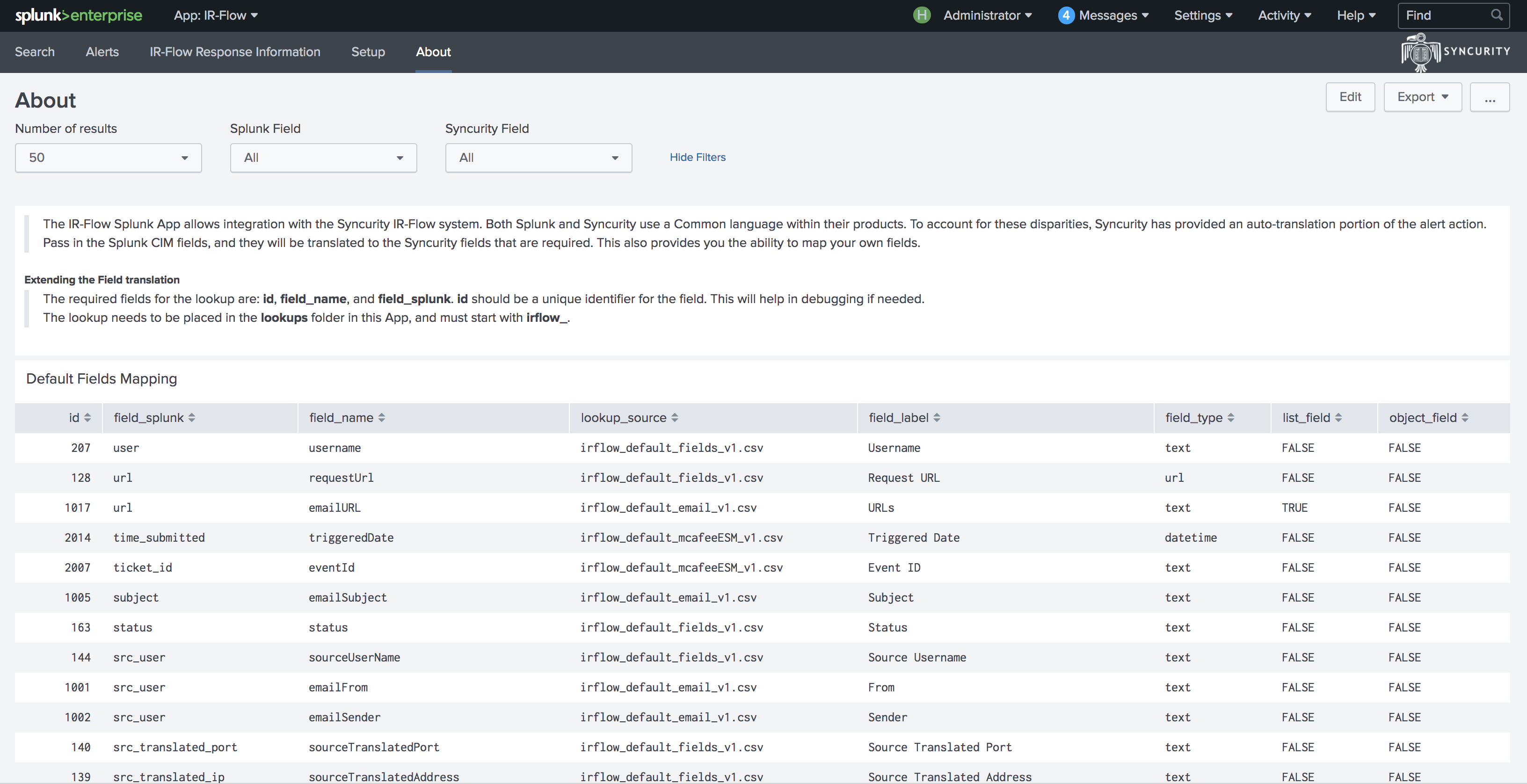Viewport: 1527px width, 784px height.
Task: Open the Splunk Field filter dropdown
Action: click(x=323, y=158)
